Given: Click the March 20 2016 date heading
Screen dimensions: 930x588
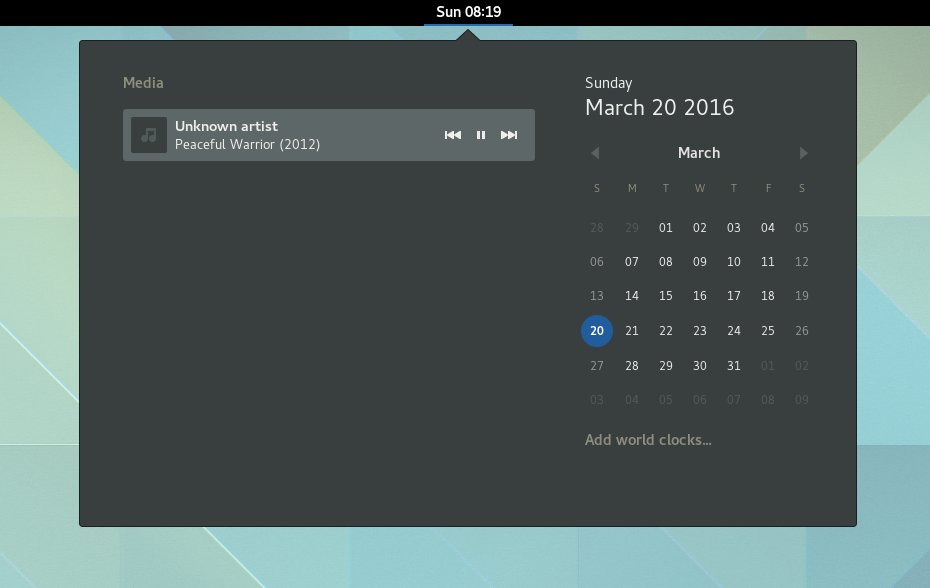Looking at the screenshot, I should tap(660, 107).
